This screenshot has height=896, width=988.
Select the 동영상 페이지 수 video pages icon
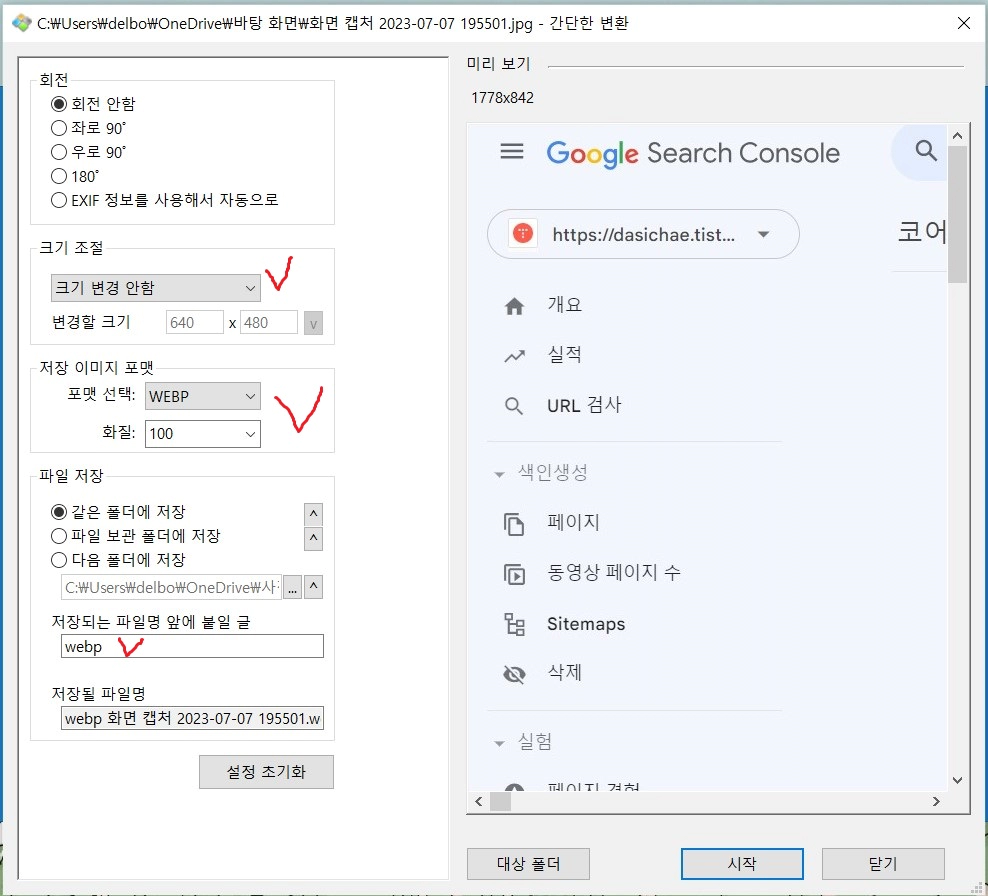tap(514, 574)
